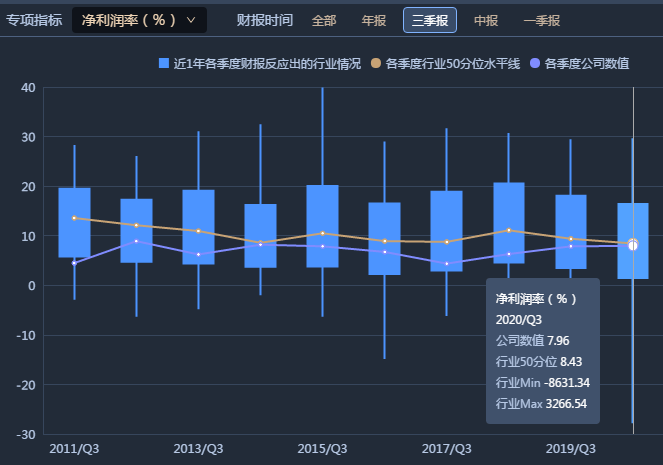Click the 2015/Q3 box plot bar
663x465 pixels.
point(322,226)
